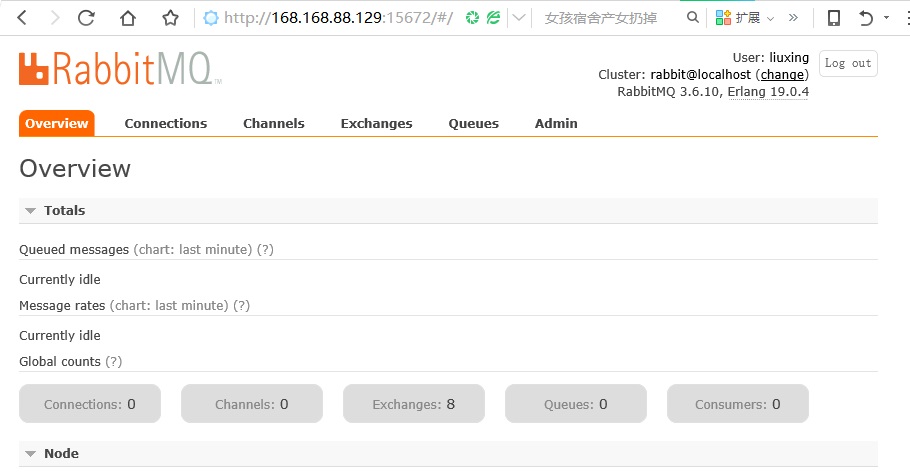
Task: Click the undo arrow icon in the toolbar
Action: click(865, 18)
